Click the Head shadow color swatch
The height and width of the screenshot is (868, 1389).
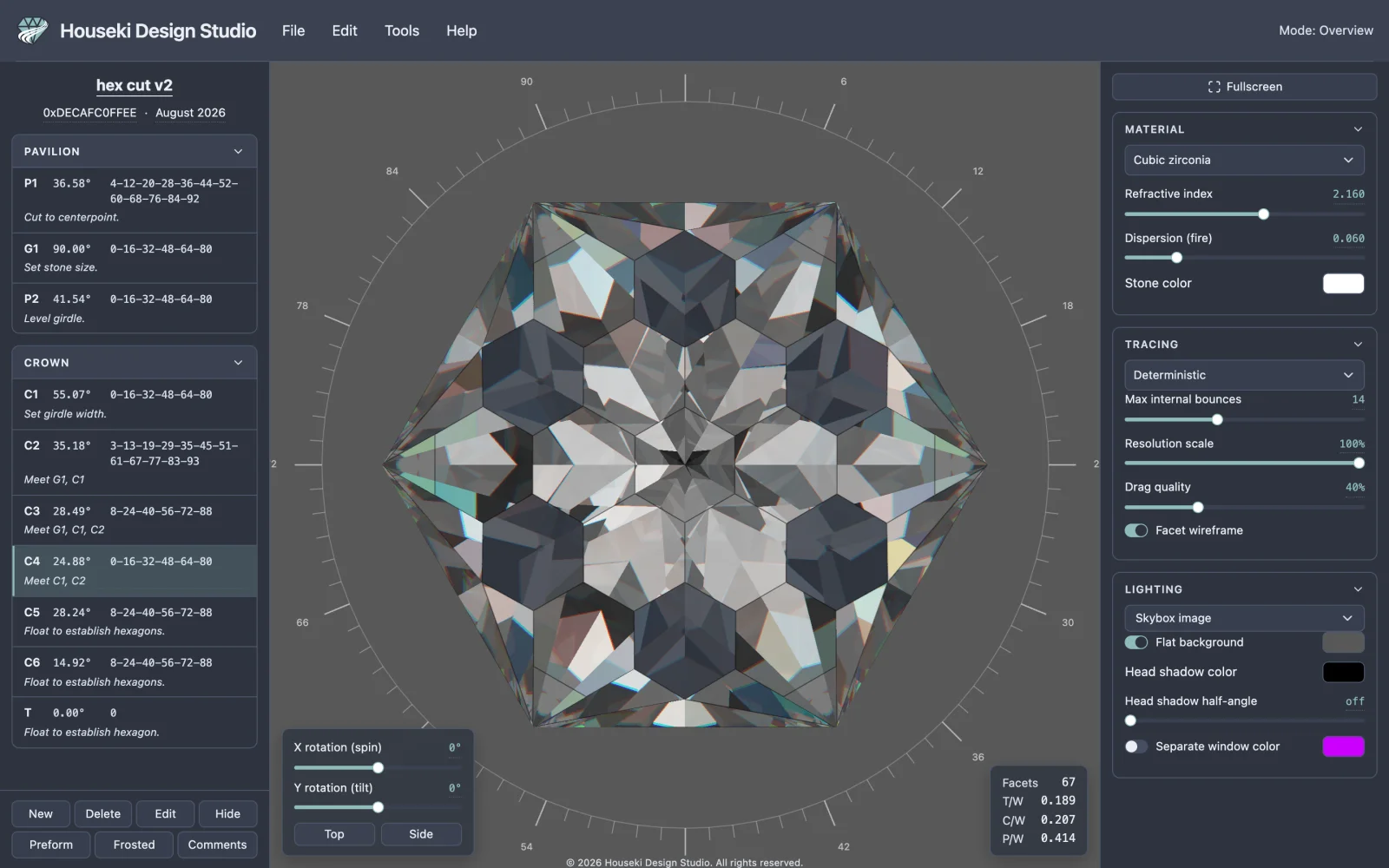1343,672
